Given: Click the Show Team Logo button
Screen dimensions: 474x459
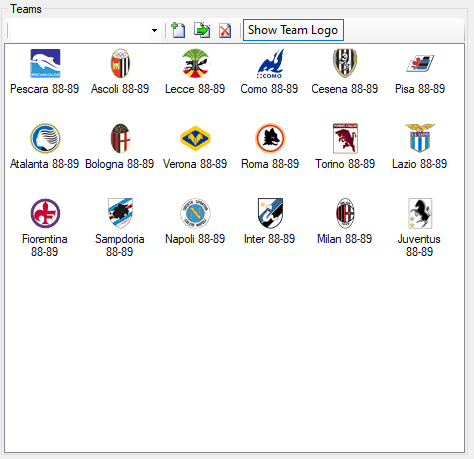Looking at the screenshot, I should [293, 30].
